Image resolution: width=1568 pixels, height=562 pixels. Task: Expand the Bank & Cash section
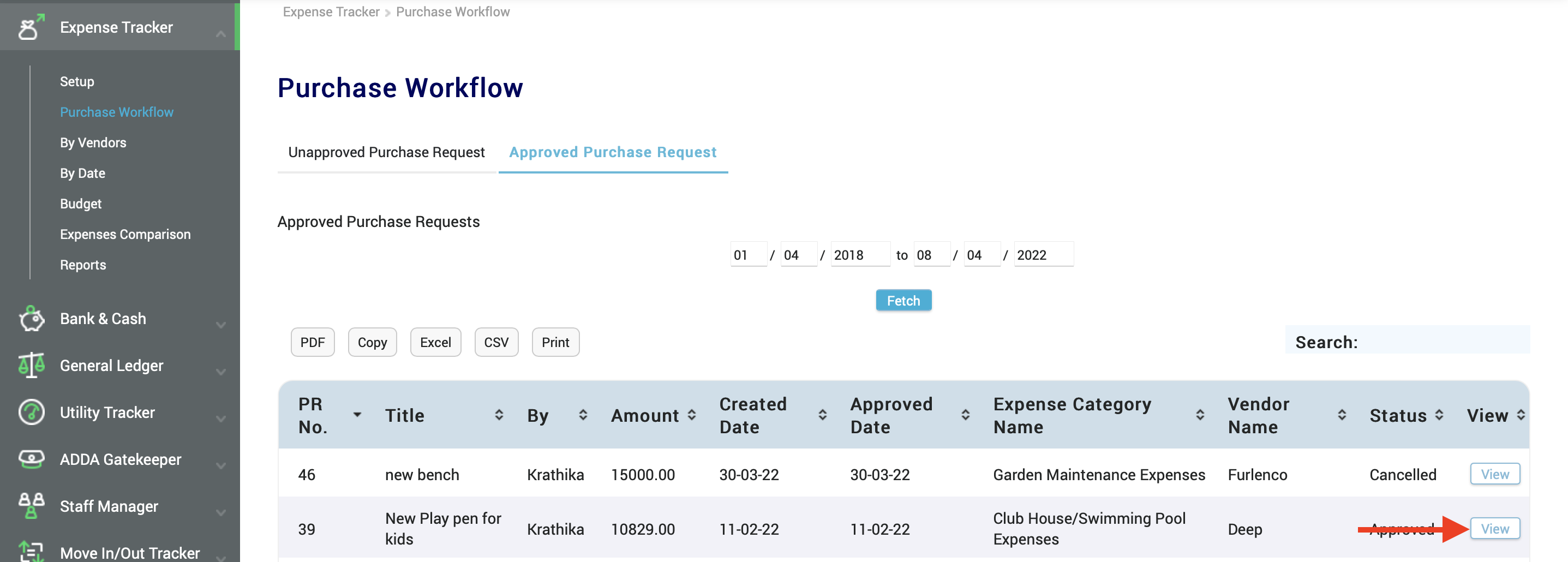pos(221,326)
